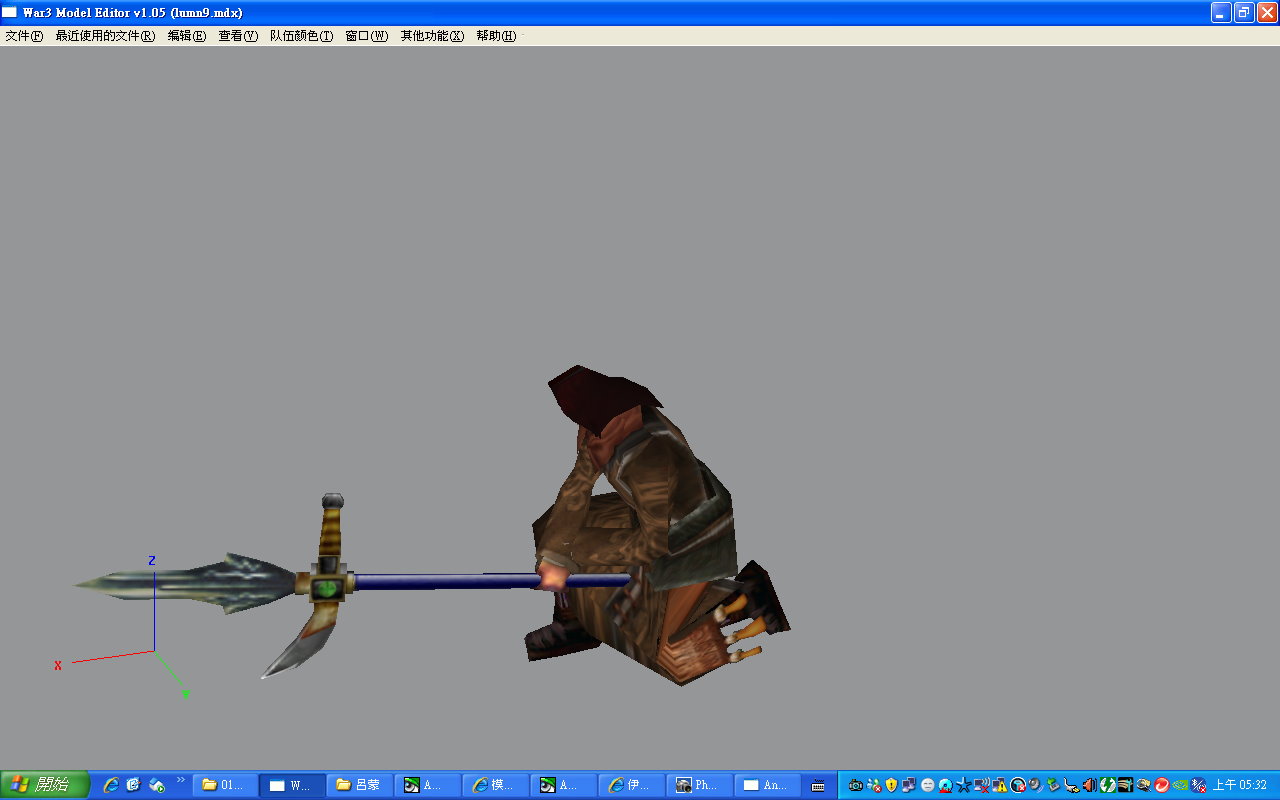Open the 文件(F) menu
The image size is (1280, 800).
(24, 36)
